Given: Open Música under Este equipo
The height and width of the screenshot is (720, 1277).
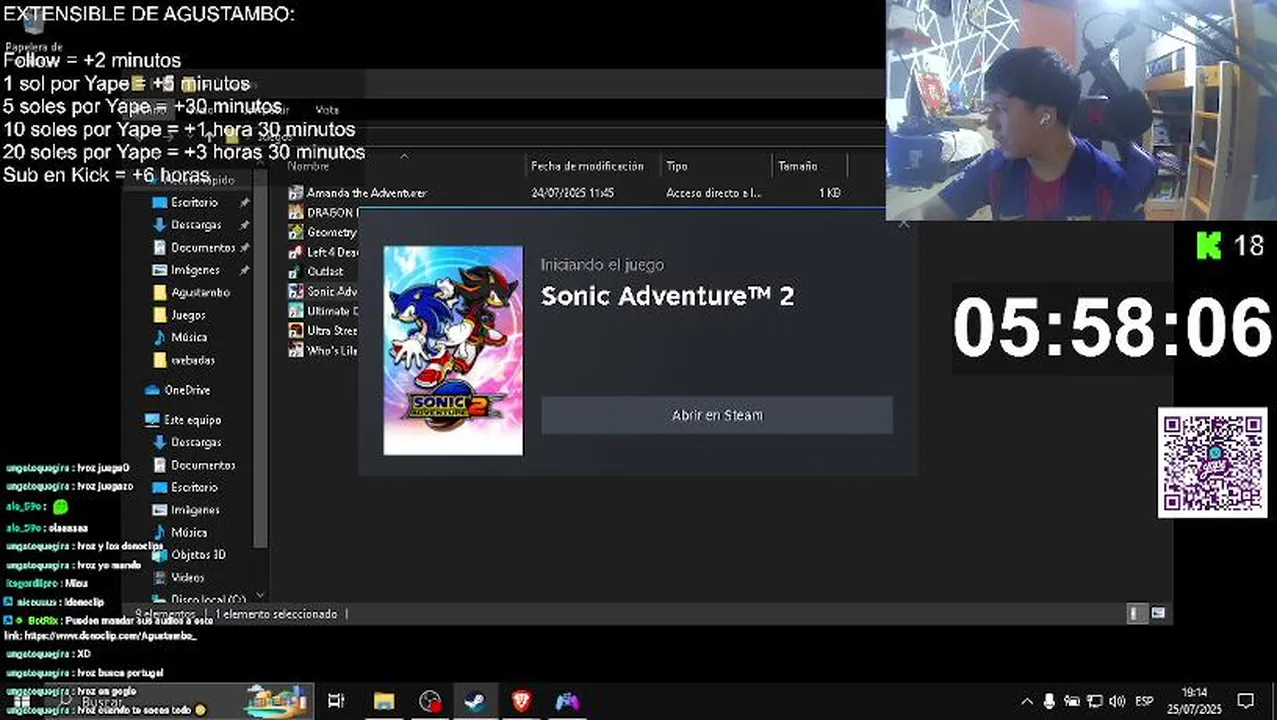Looking at the screenshot, I should point(188,532).
